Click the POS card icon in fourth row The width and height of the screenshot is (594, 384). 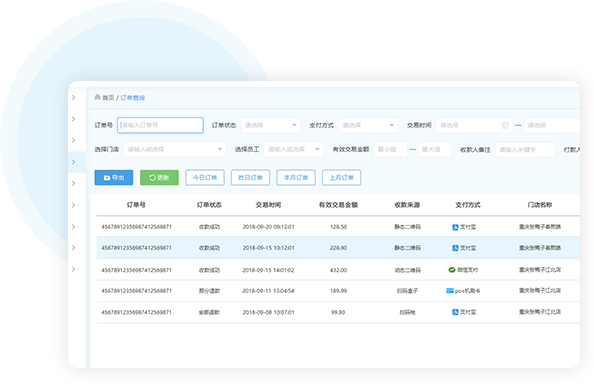point(450,291)
